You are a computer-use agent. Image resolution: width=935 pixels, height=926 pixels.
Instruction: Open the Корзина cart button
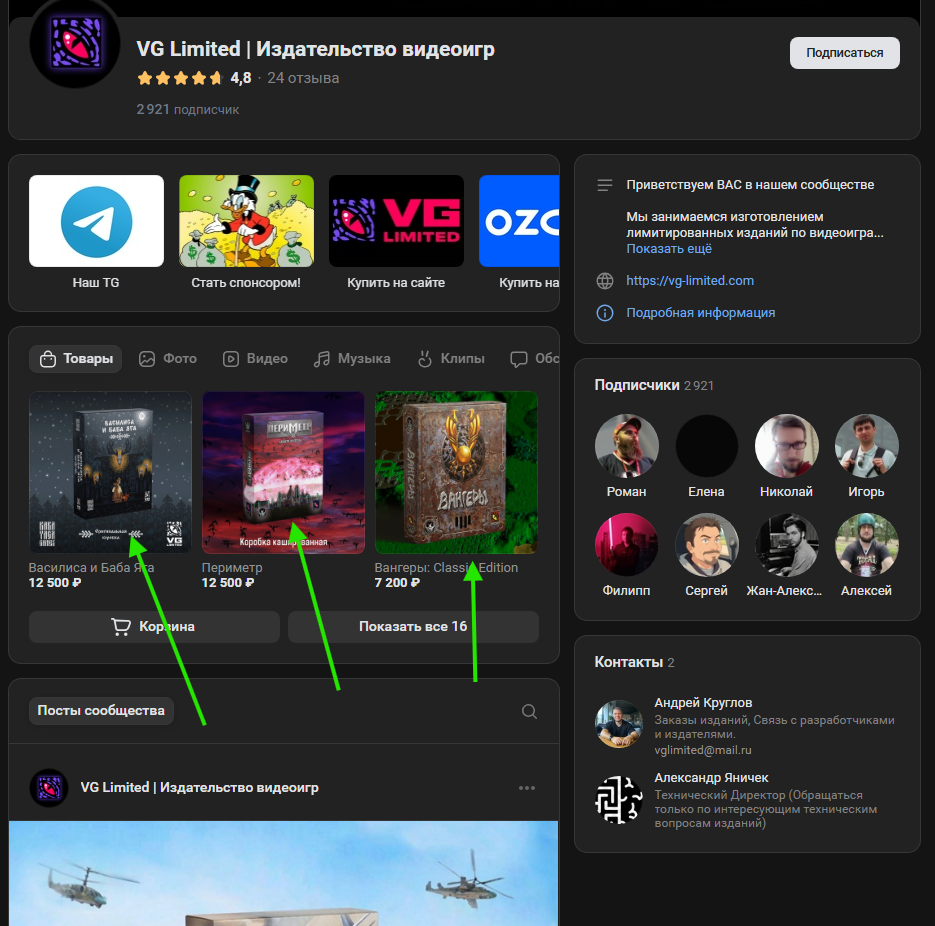154,627
